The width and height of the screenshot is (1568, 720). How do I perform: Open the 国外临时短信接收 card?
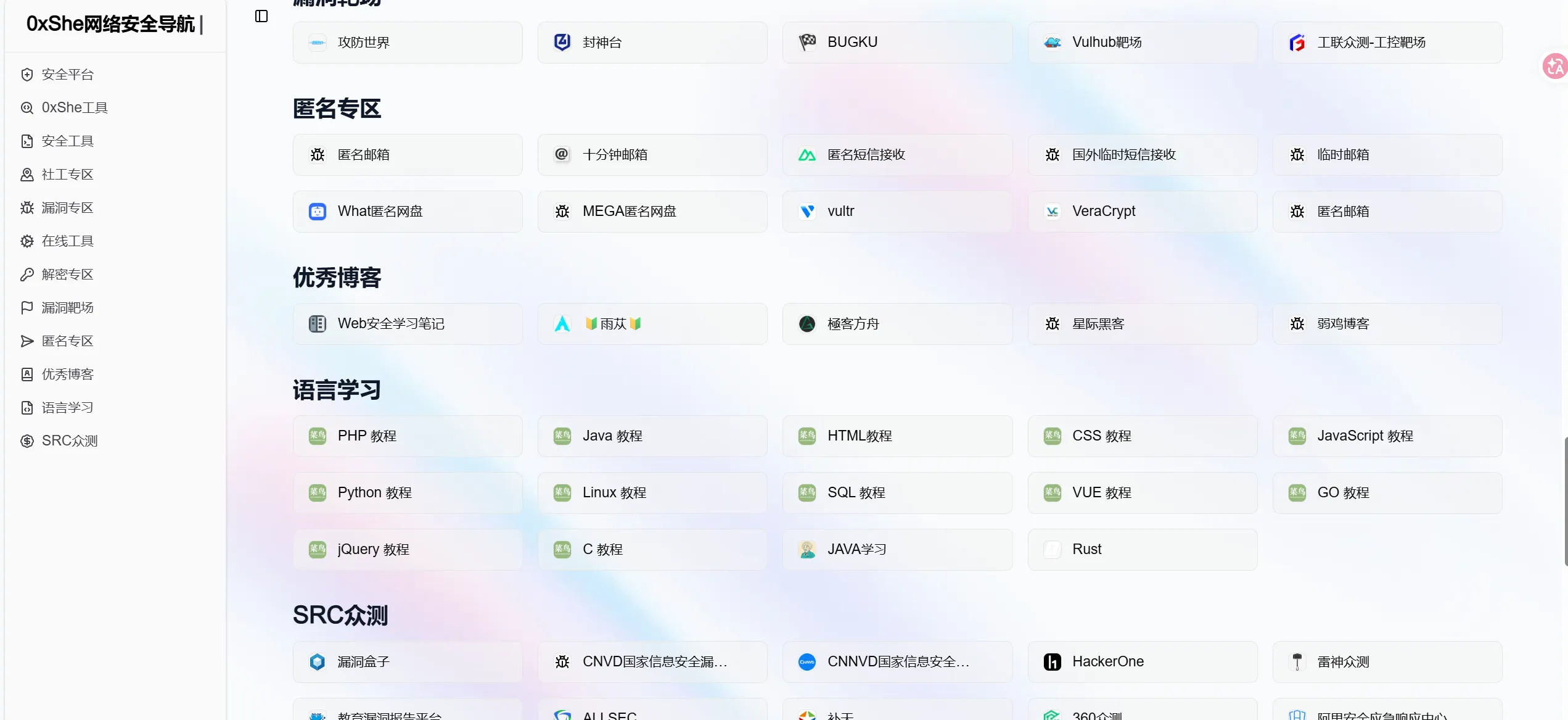(x=1143, y=155)
